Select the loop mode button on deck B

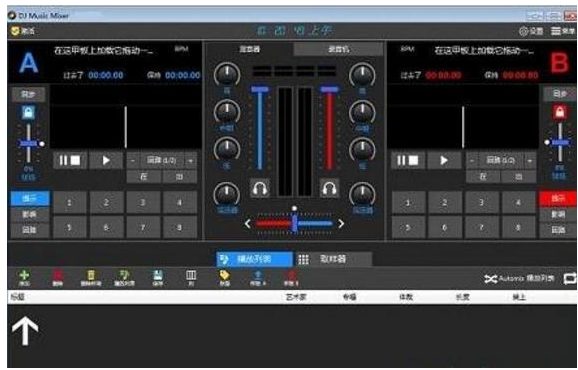558,230
